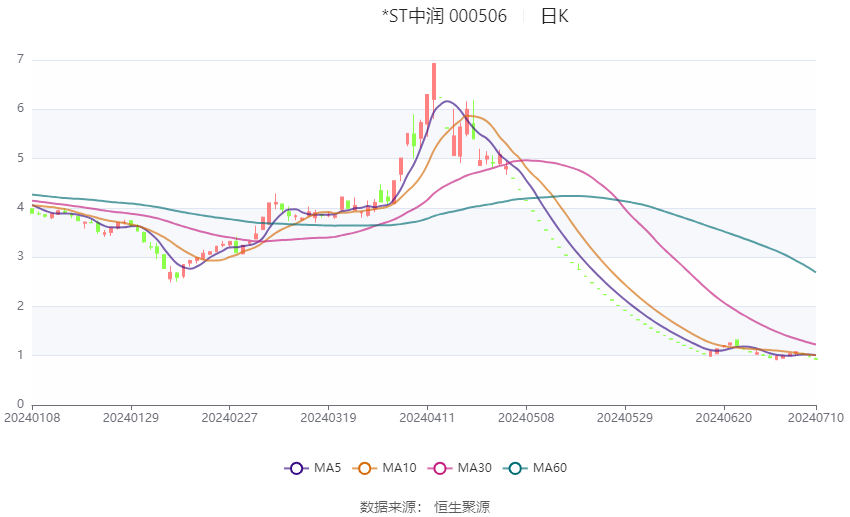Image resolution: width=850 pixels, height=517 pixels.
Task: Click the data source text 恒生聚源
Action: pos(462,507)
